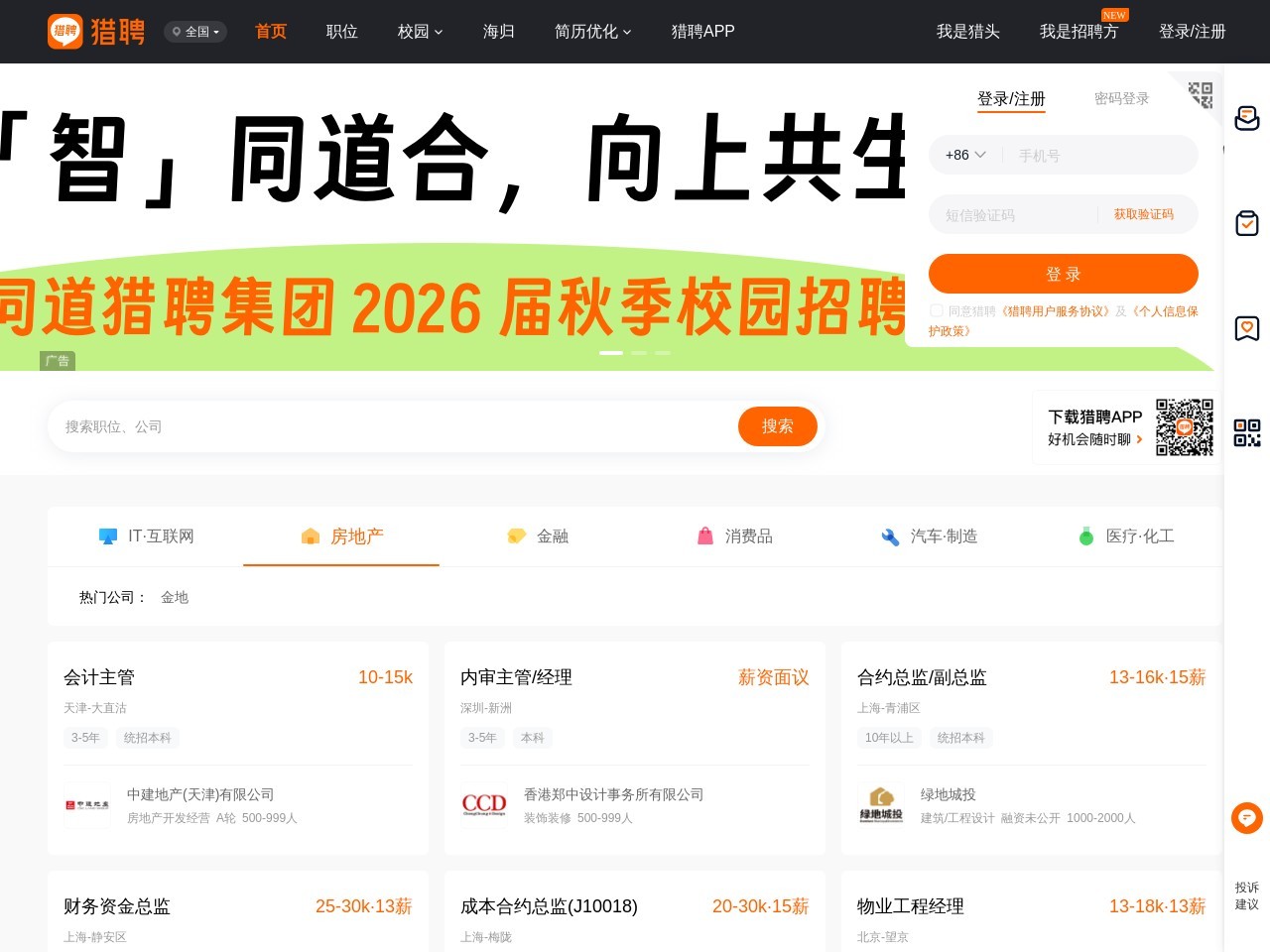Open the 全国 location dropdown

click(x=195, y=32)
